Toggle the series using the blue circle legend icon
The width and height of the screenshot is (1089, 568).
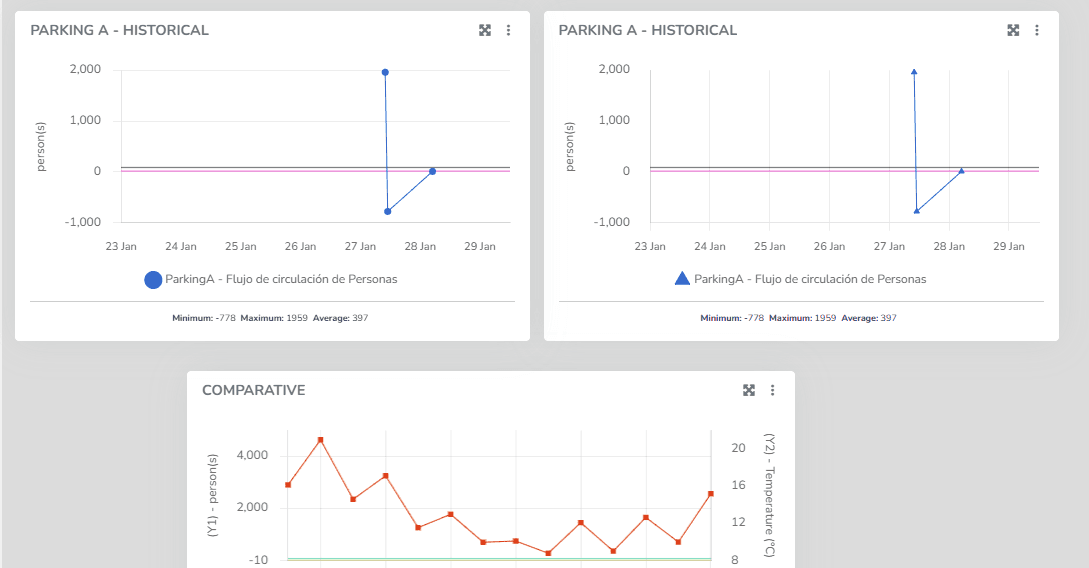(x=153, y=280)
